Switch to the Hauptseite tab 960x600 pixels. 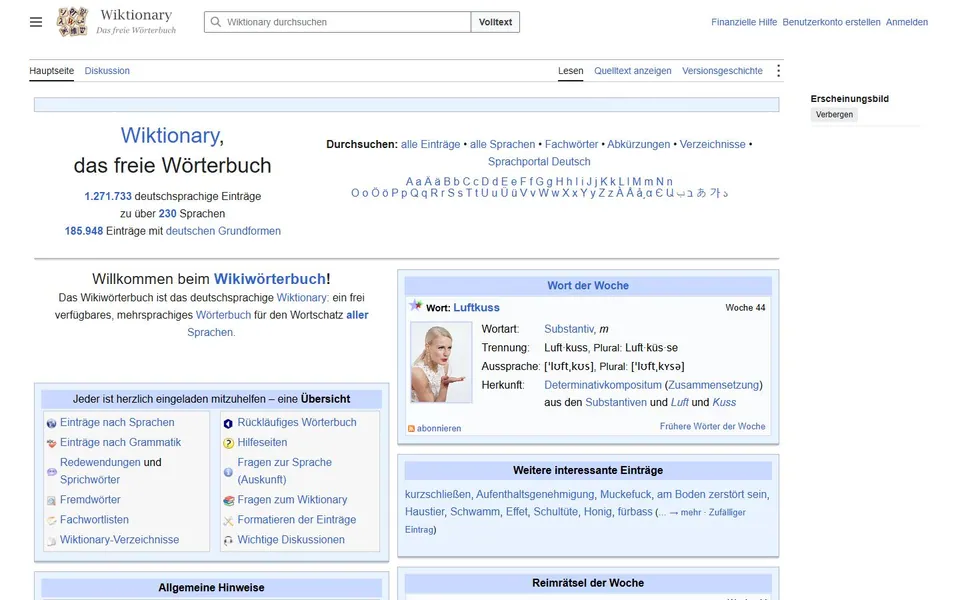(51, 71)
